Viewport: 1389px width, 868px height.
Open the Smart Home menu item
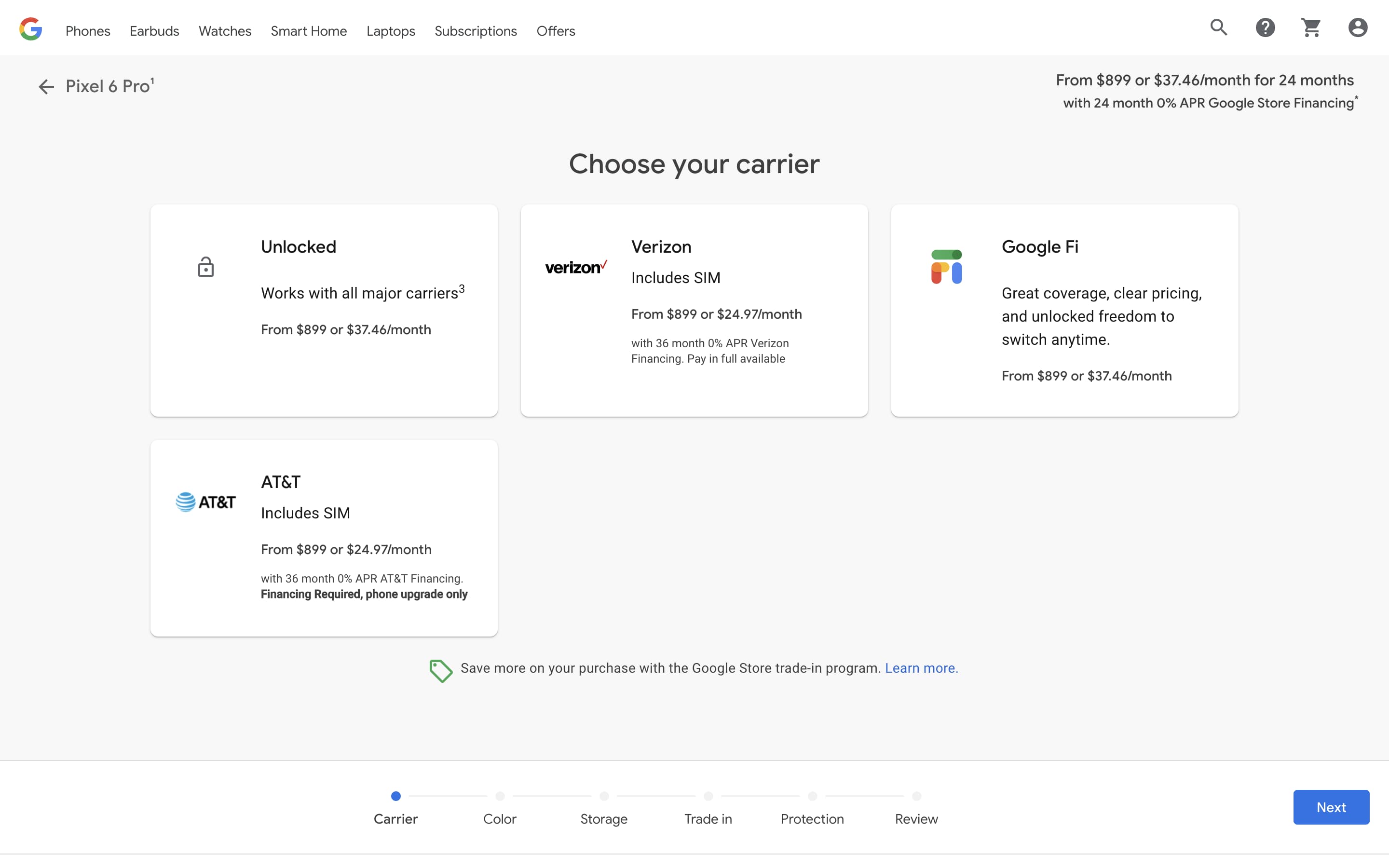[309, 31]
